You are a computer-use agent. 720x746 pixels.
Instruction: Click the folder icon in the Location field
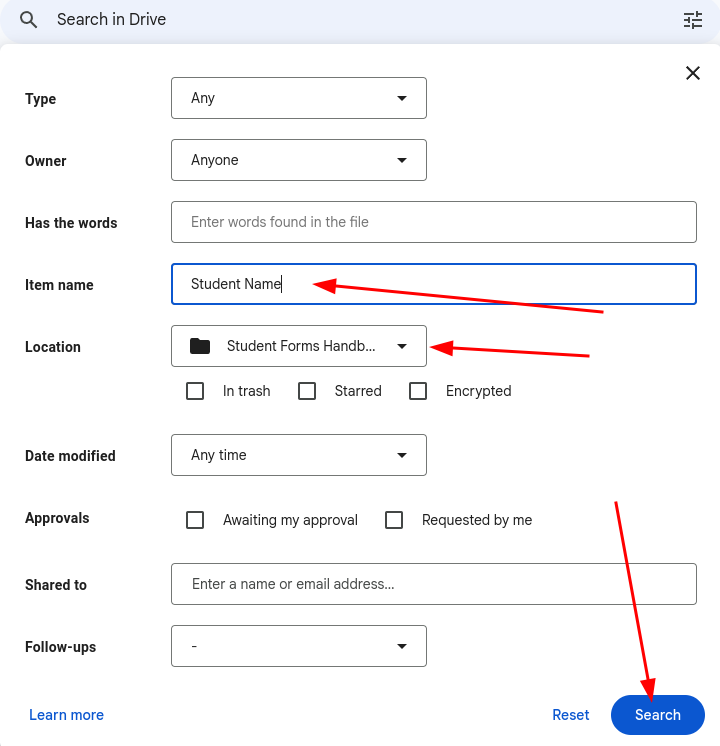point(200,346)
